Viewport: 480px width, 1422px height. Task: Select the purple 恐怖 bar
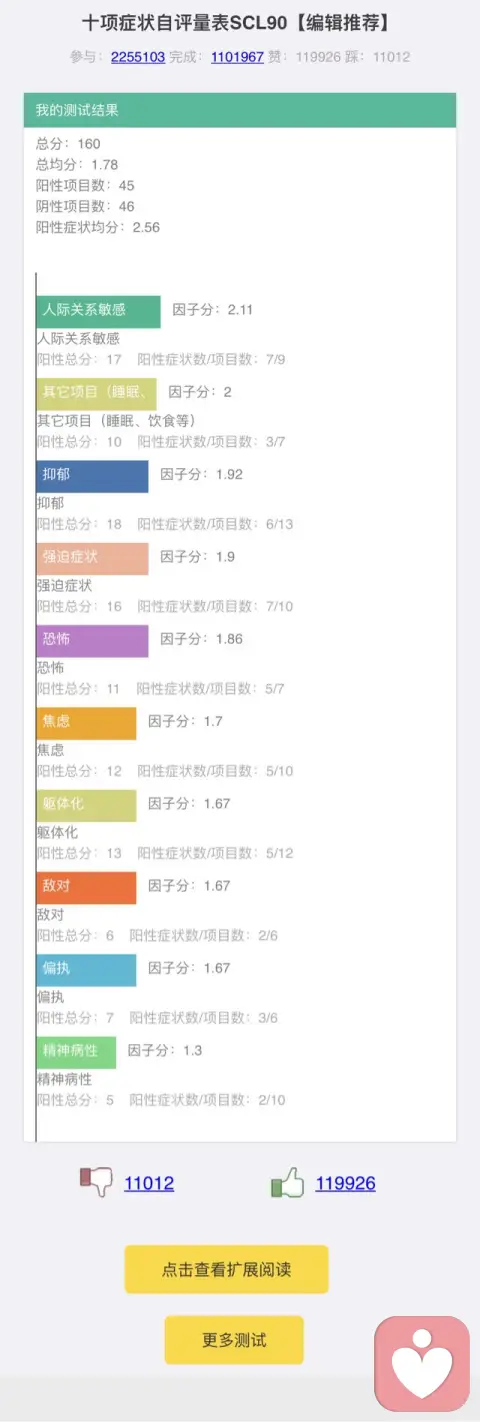92,640
